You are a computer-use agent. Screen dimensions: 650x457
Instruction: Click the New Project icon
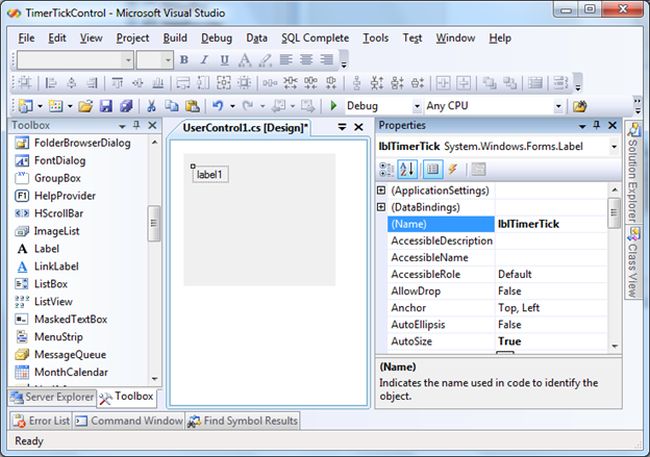point(25,106)
